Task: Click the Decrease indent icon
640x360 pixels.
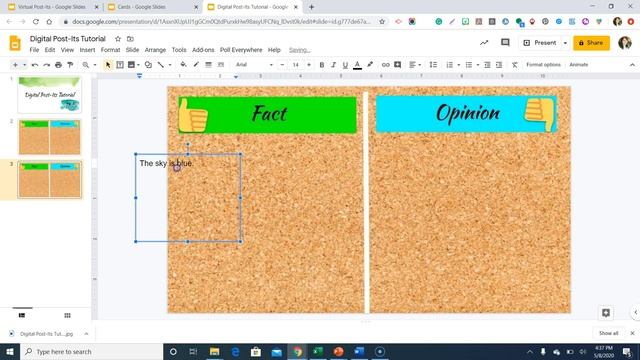Action: point(487,65)
